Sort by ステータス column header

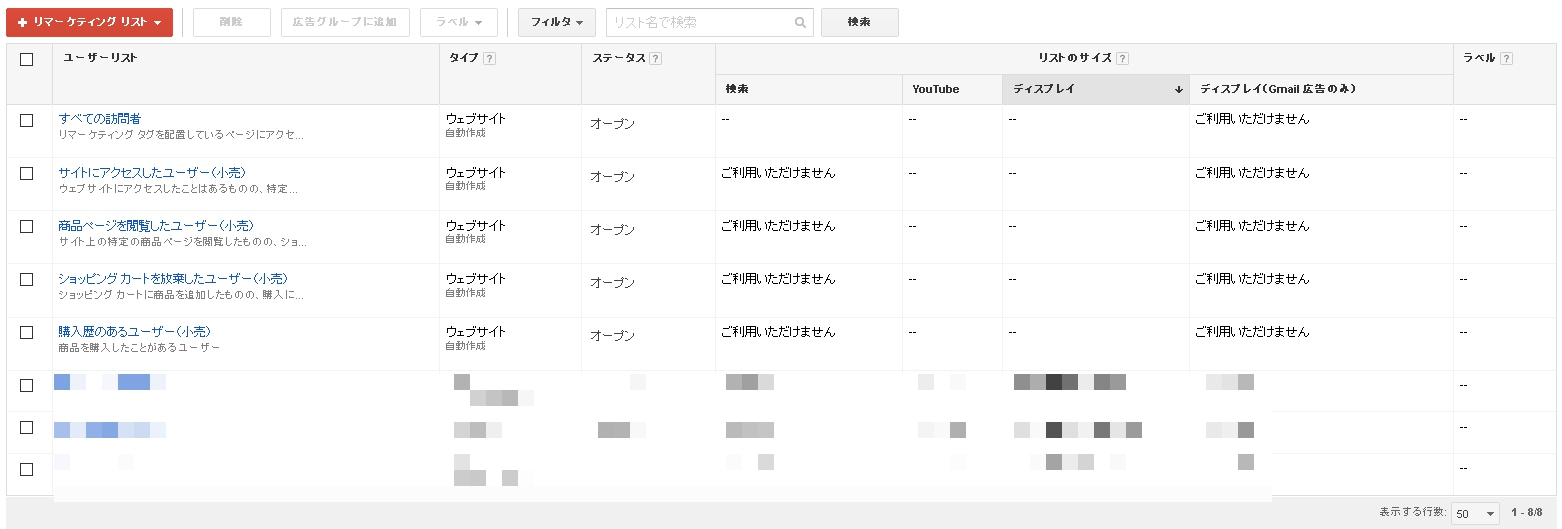tap(619, 58)
